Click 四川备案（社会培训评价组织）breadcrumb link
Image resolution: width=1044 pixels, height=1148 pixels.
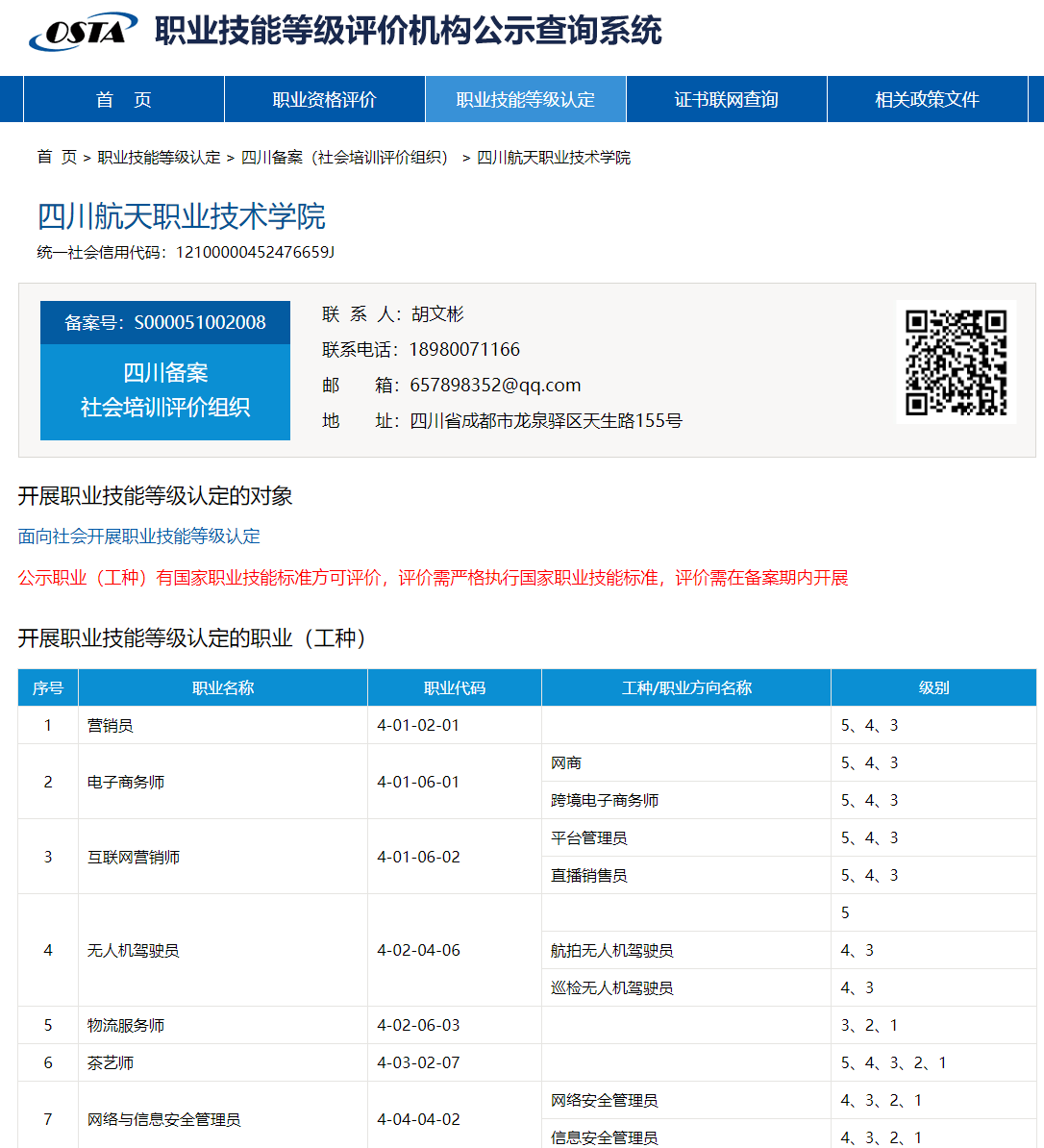(x=344, y=158)
